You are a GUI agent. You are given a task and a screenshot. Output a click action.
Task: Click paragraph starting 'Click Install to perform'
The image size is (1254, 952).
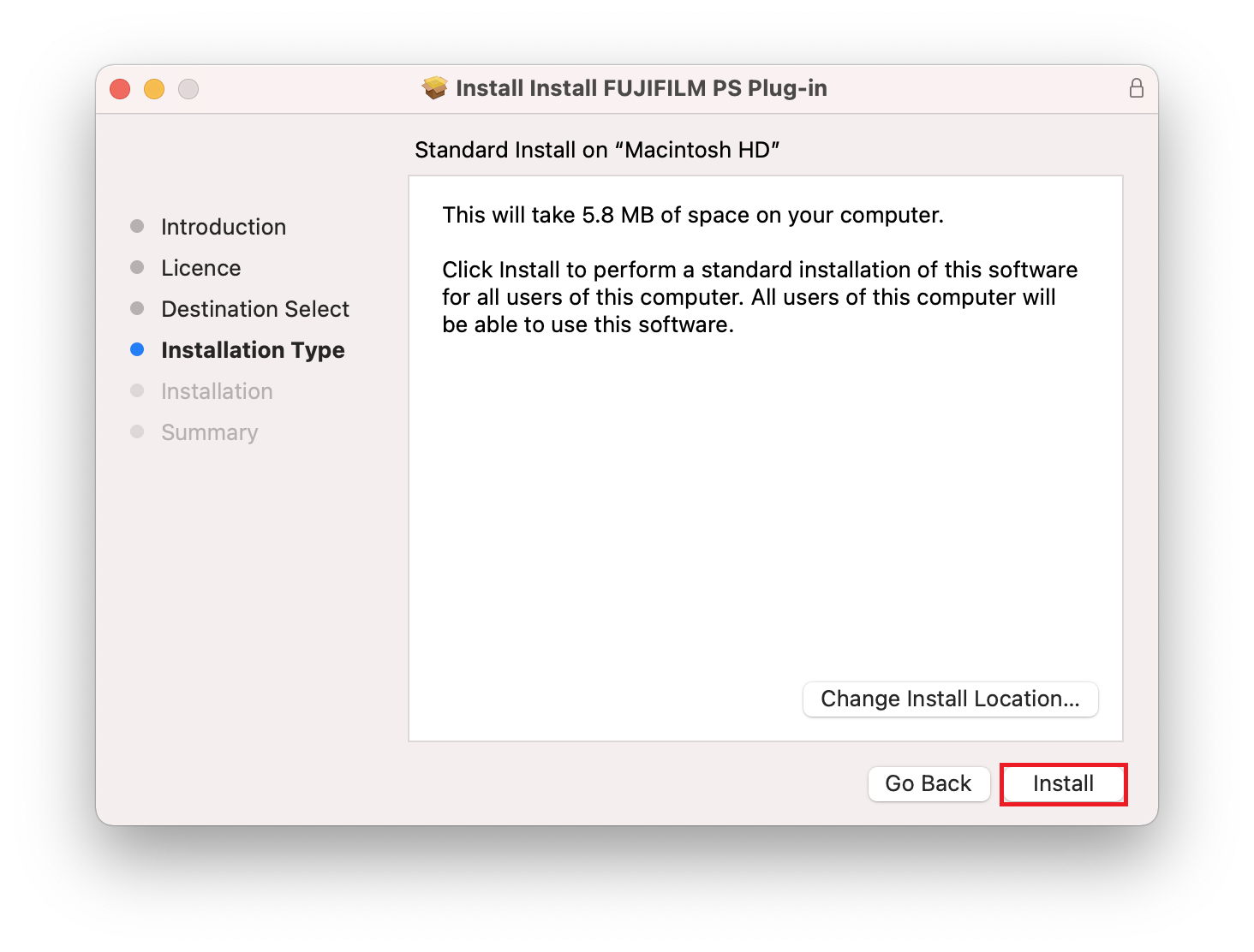760,297
